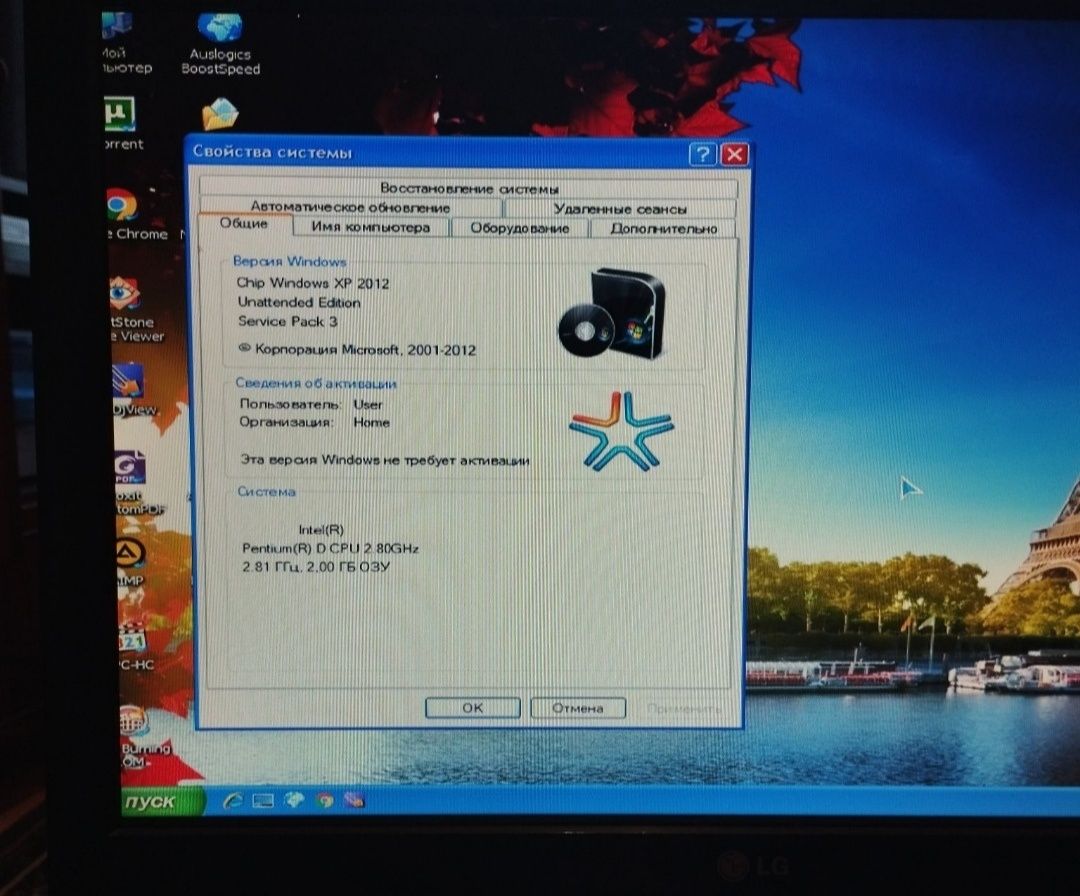Click the Service Pack 3 text
Image resolution: width=1080 pixels, height=896 pixels.
coord(288,322)
